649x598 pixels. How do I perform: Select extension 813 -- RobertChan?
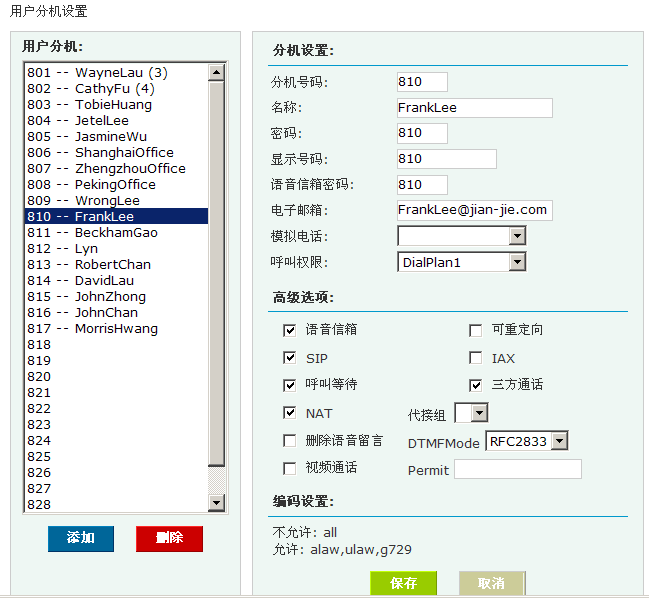pos(116,264)
